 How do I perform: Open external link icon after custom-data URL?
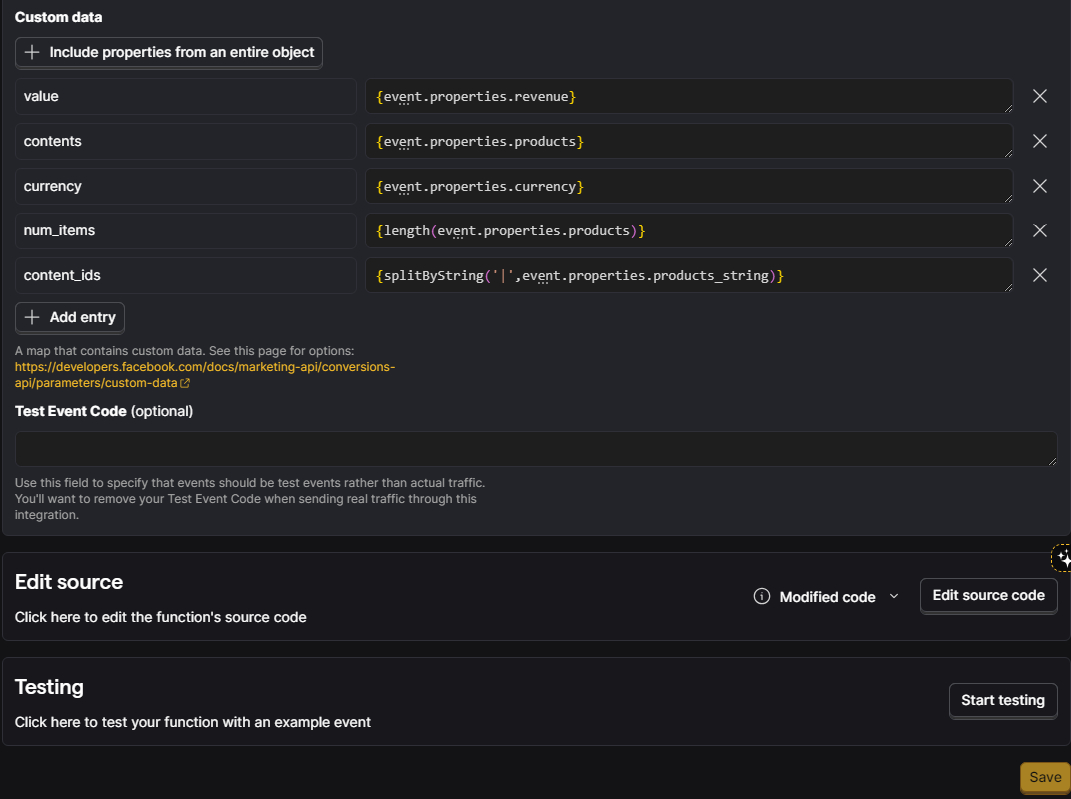(x=185, y=383)
